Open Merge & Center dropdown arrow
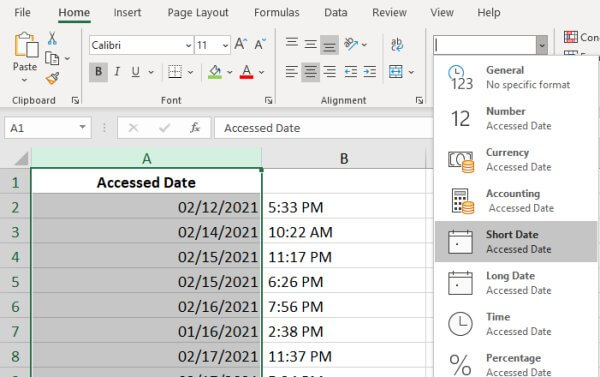600x377 pixels. pos(411,72)
